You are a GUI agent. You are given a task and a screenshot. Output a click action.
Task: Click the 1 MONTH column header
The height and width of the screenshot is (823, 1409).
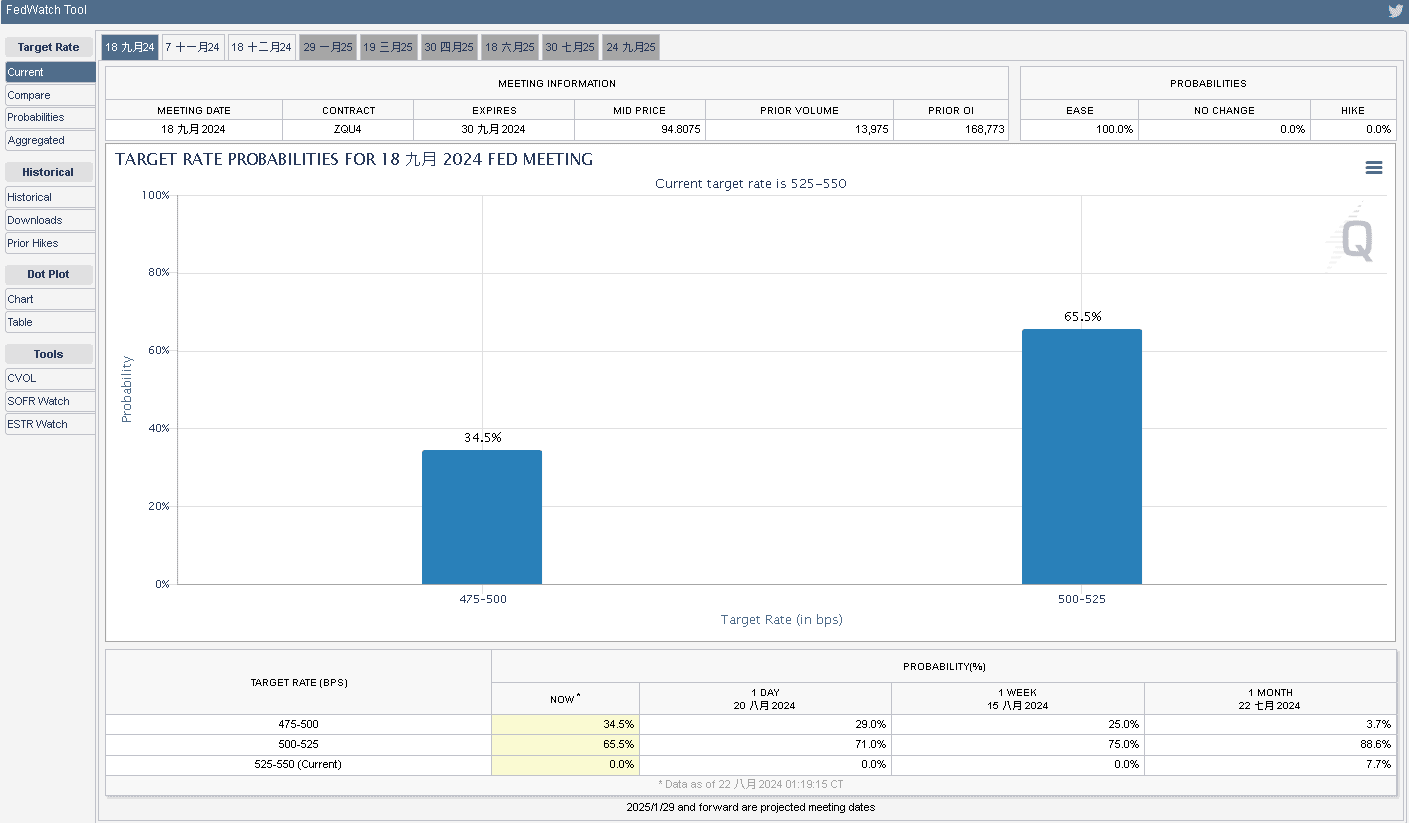coord(1270,698)
